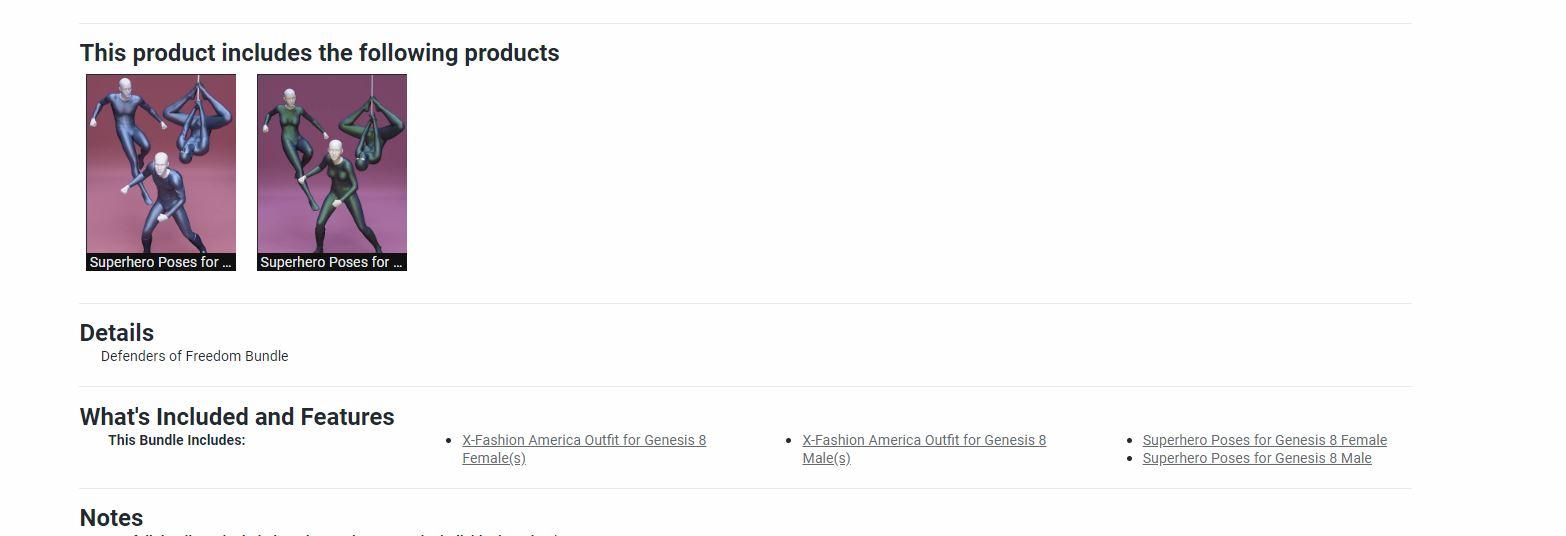This screenshot has height=536, width=1566.
Task: Click the "Defenders of Freedom Bundle" text
Action: (x=194, y=356)
